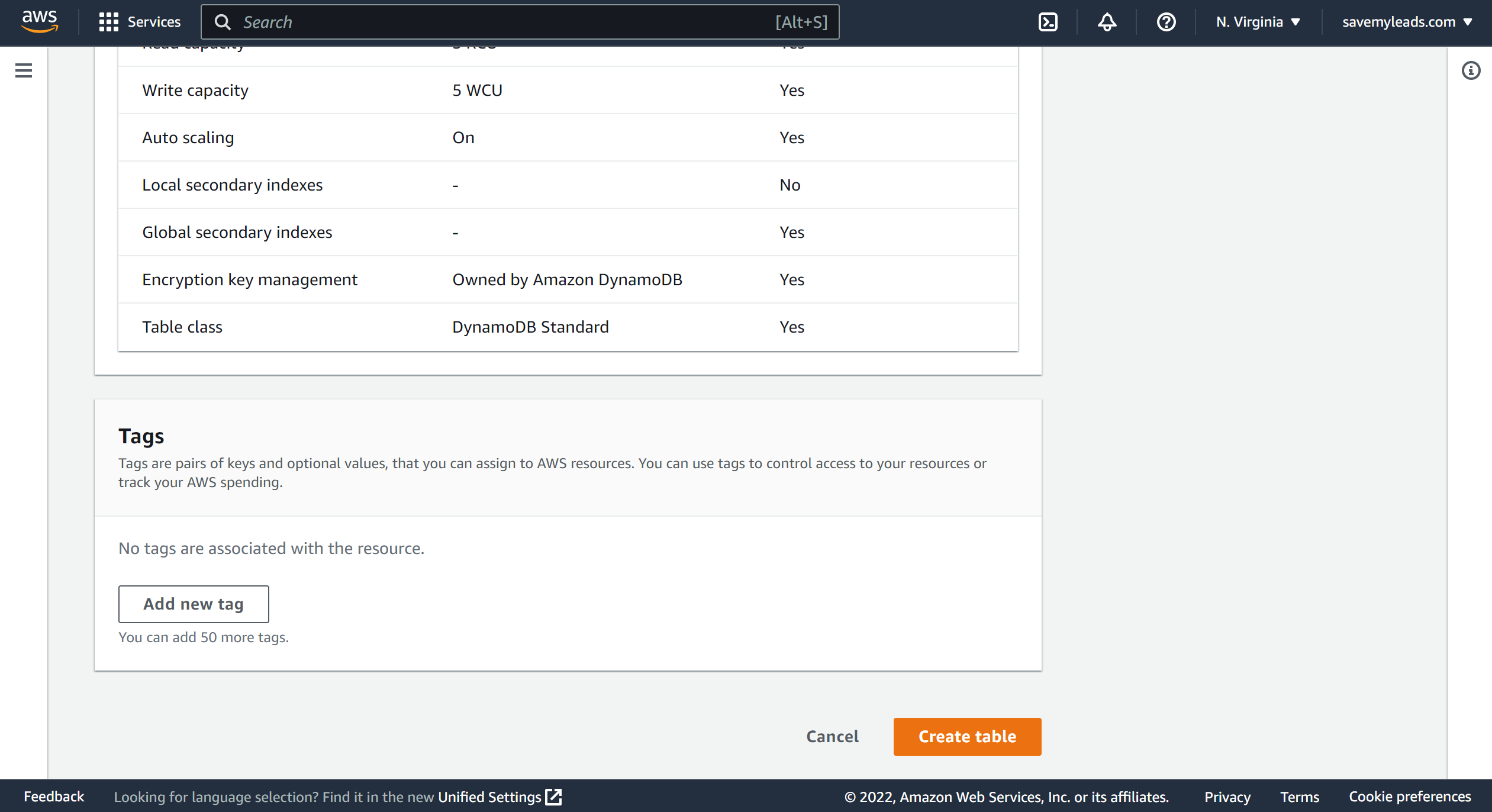Click the AWS logo home icon

point(40,22)
